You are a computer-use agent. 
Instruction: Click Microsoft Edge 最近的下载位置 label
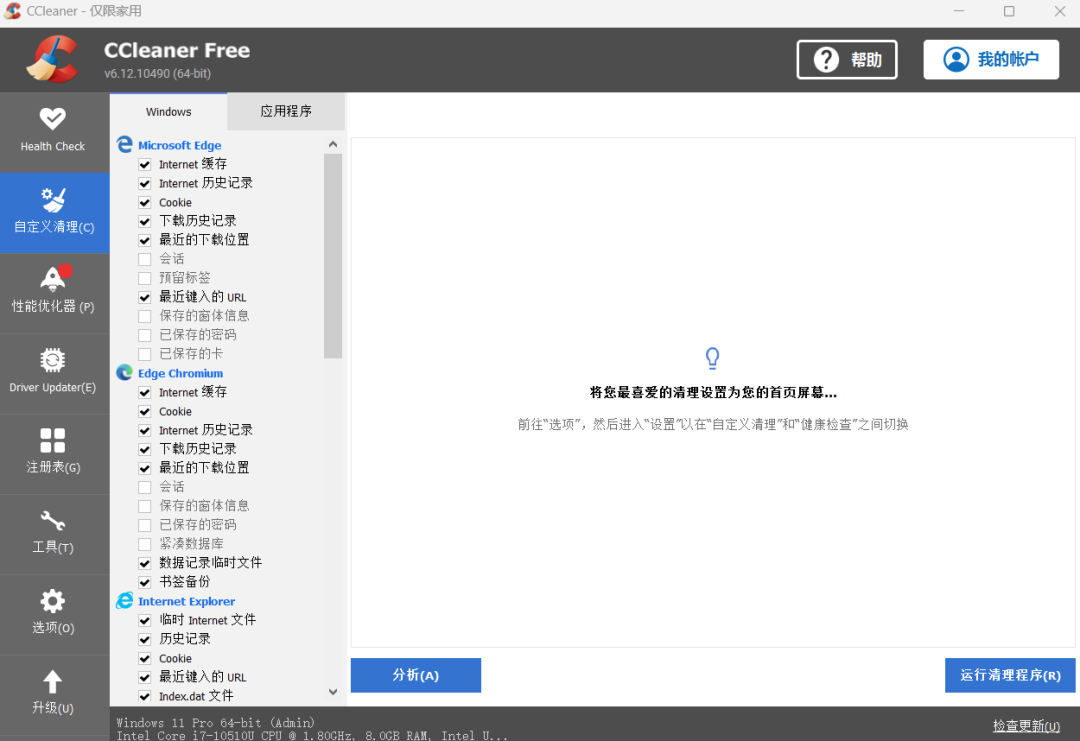pos(204,240)
